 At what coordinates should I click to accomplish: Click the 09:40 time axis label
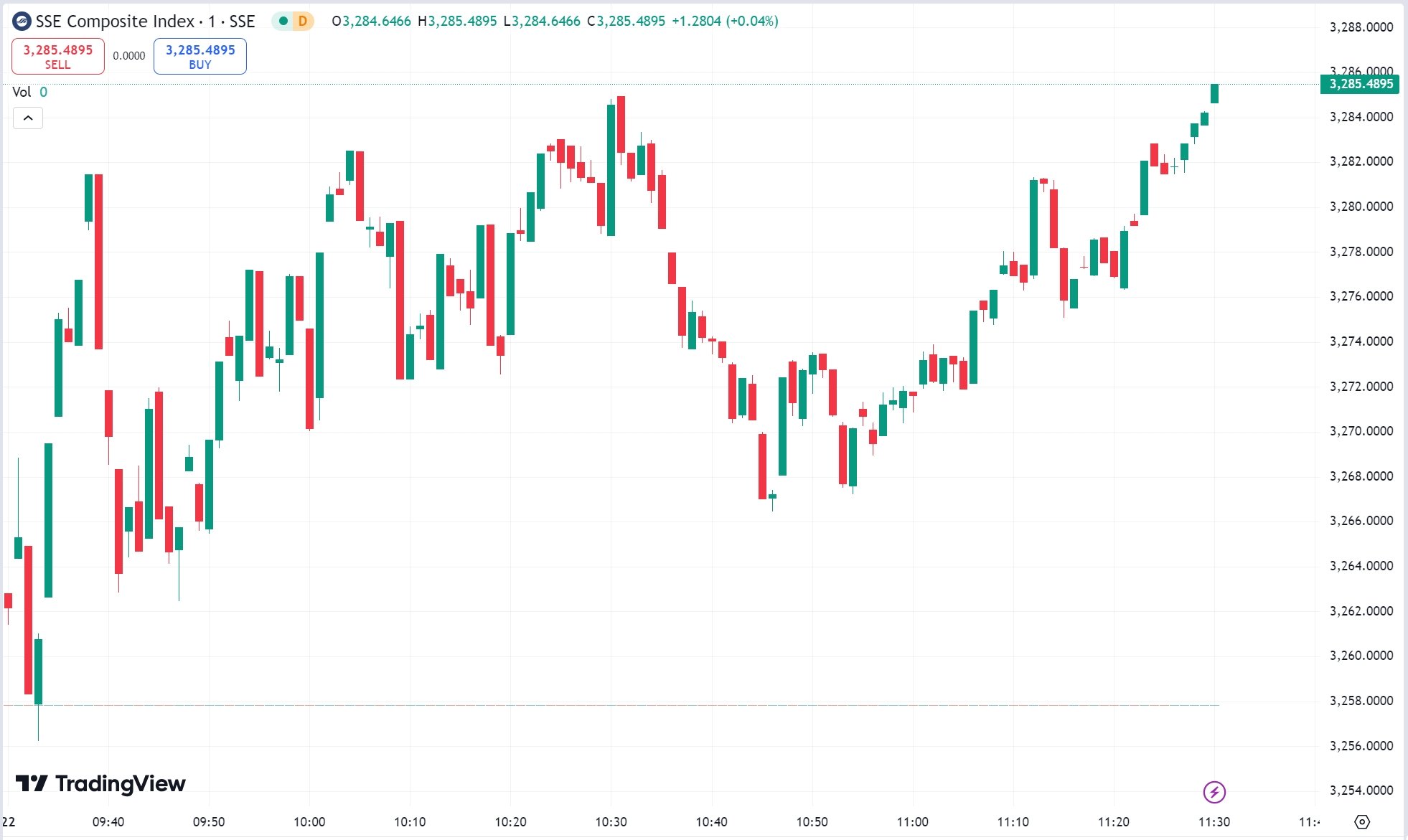(x=108, y=822)
